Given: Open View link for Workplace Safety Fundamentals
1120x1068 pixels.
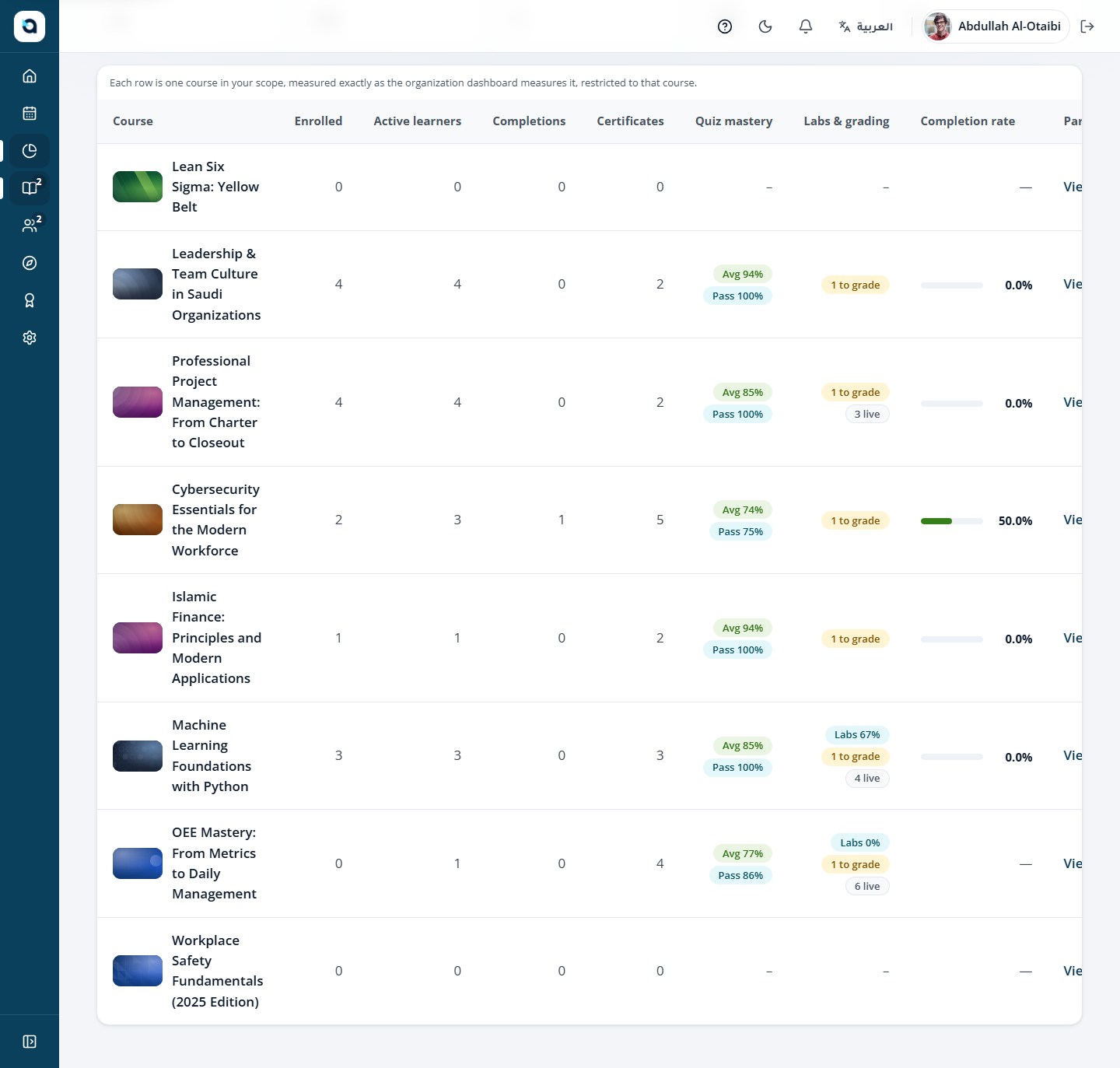Looking at the screenshot, I should tap(1073, 971).
